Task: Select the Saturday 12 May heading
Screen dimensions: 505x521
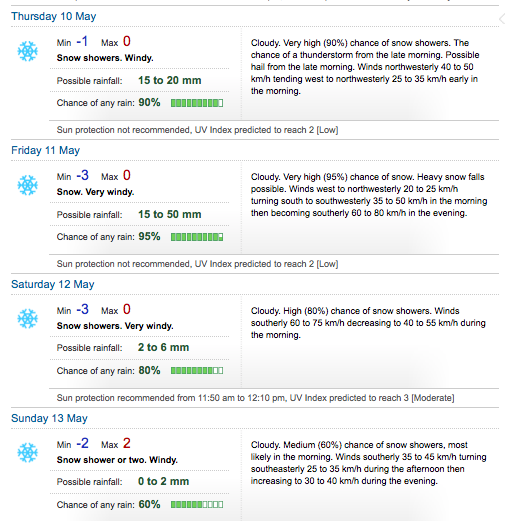Action: pyautogui.click(x=53, y=284)
